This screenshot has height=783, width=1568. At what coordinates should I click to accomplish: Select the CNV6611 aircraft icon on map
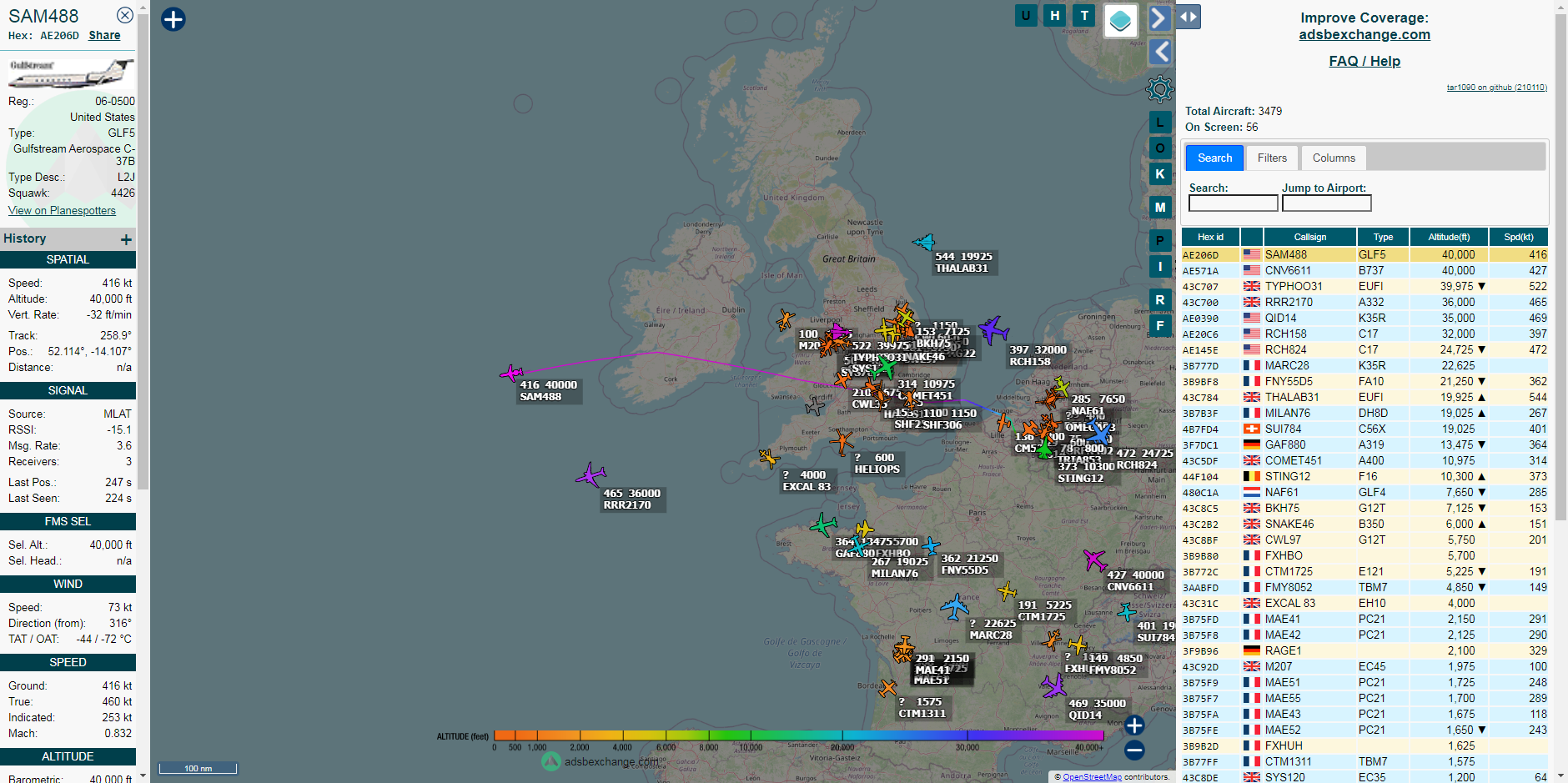(1094, 560)
